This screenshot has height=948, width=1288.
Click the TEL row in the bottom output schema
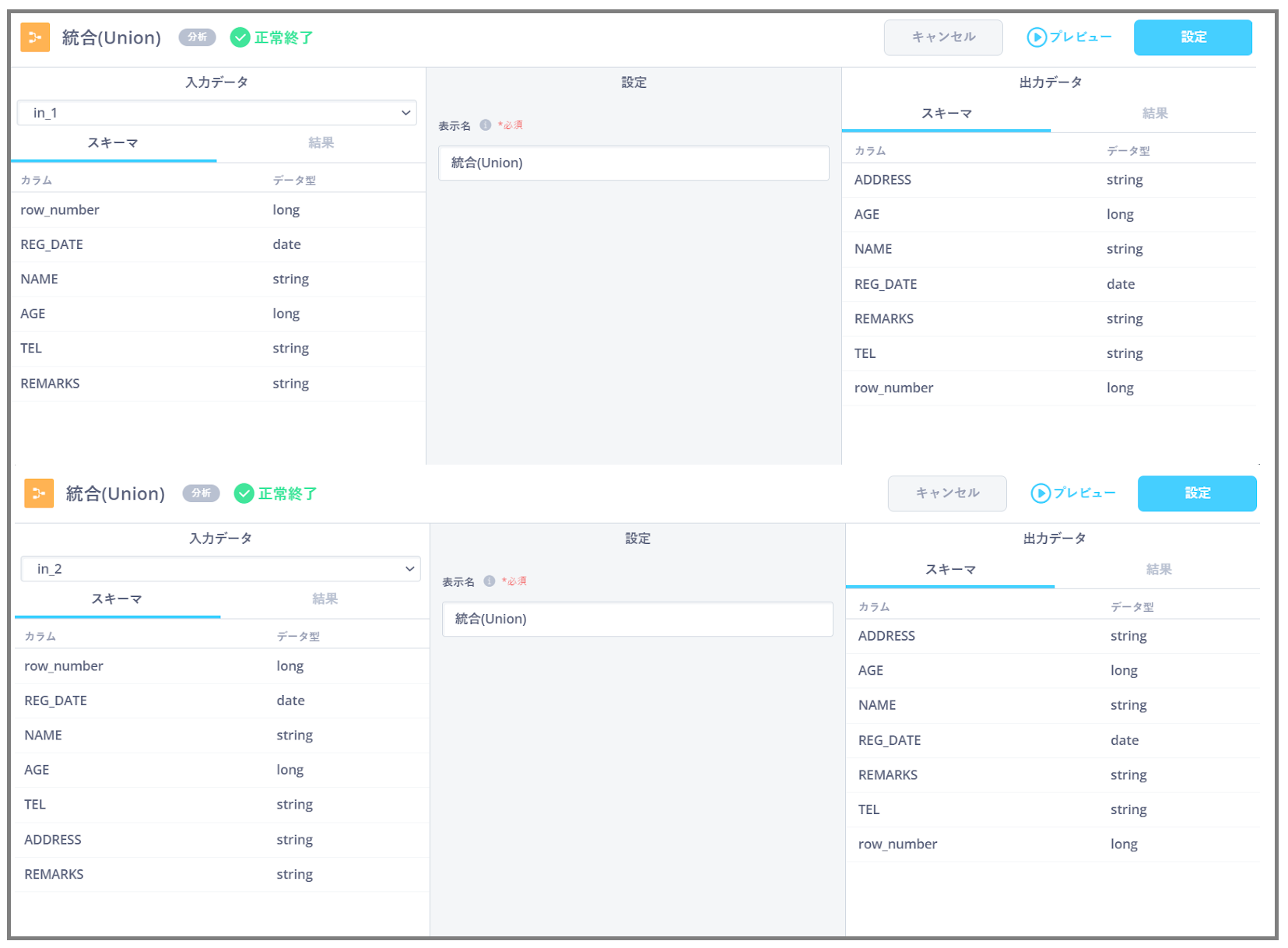[1053, 809]
